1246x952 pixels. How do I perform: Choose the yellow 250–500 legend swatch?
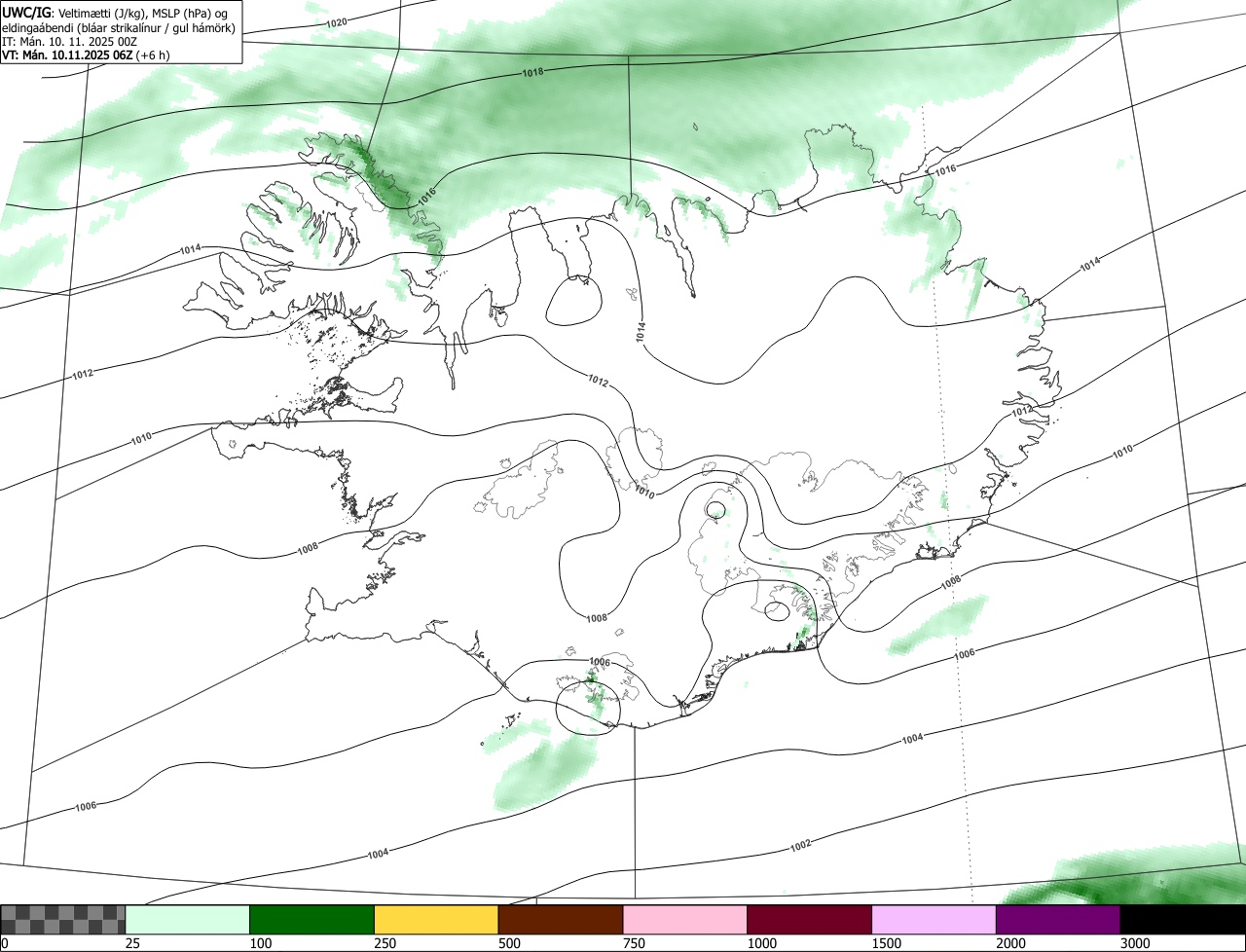point(436,920)
